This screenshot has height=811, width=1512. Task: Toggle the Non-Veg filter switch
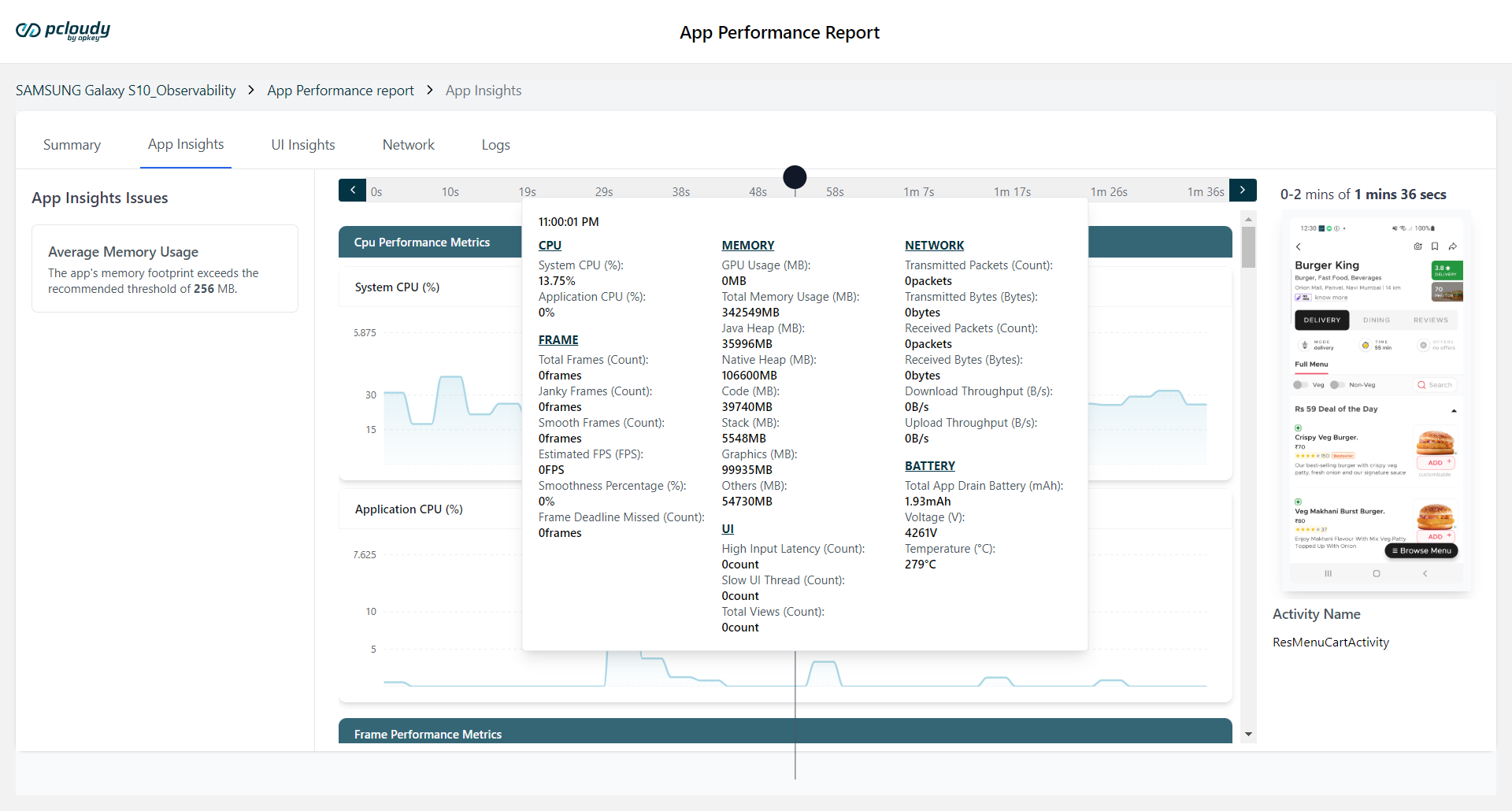click(x=1337, y=385)
